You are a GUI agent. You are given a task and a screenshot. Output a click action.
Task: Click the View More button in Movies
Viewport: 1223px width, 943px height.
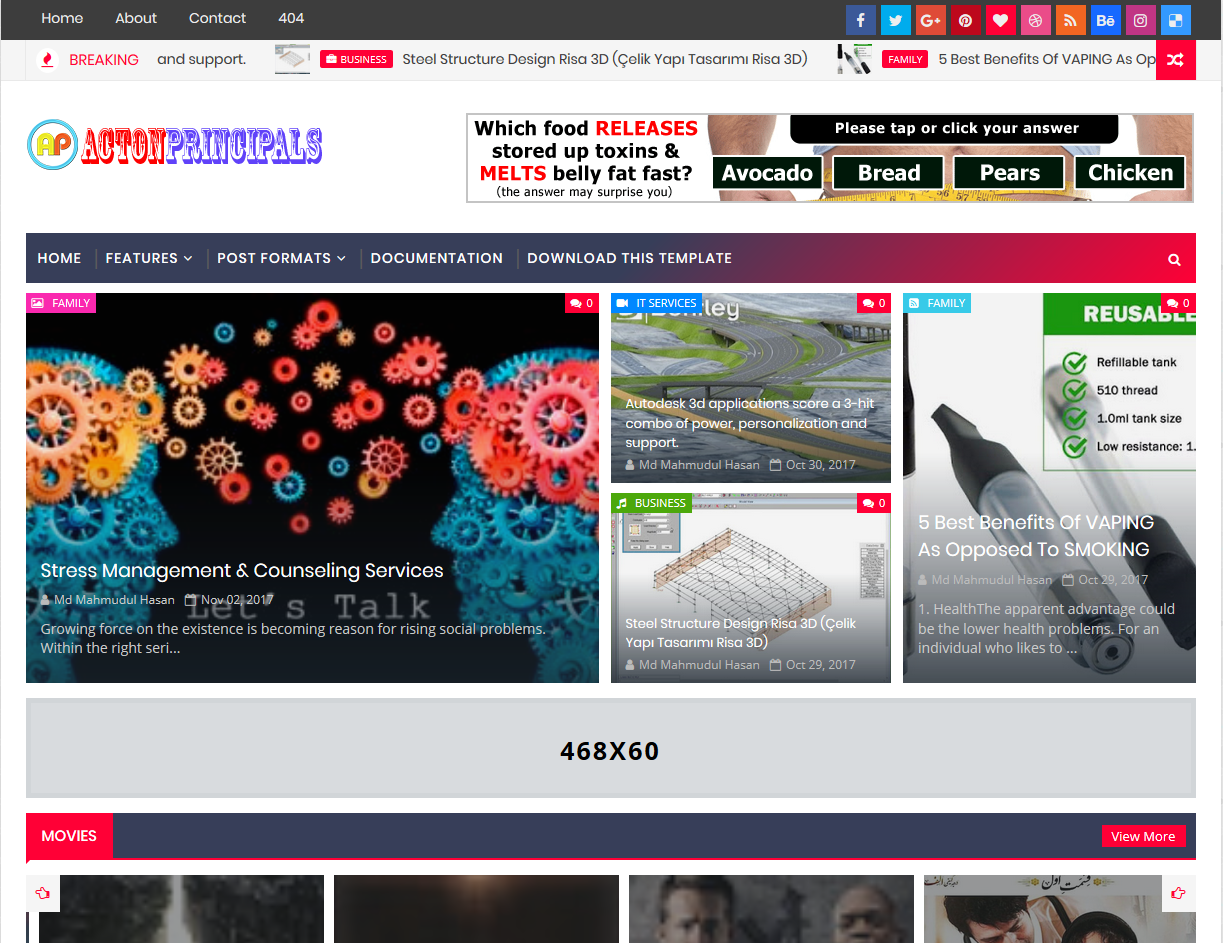[1143, 836]
